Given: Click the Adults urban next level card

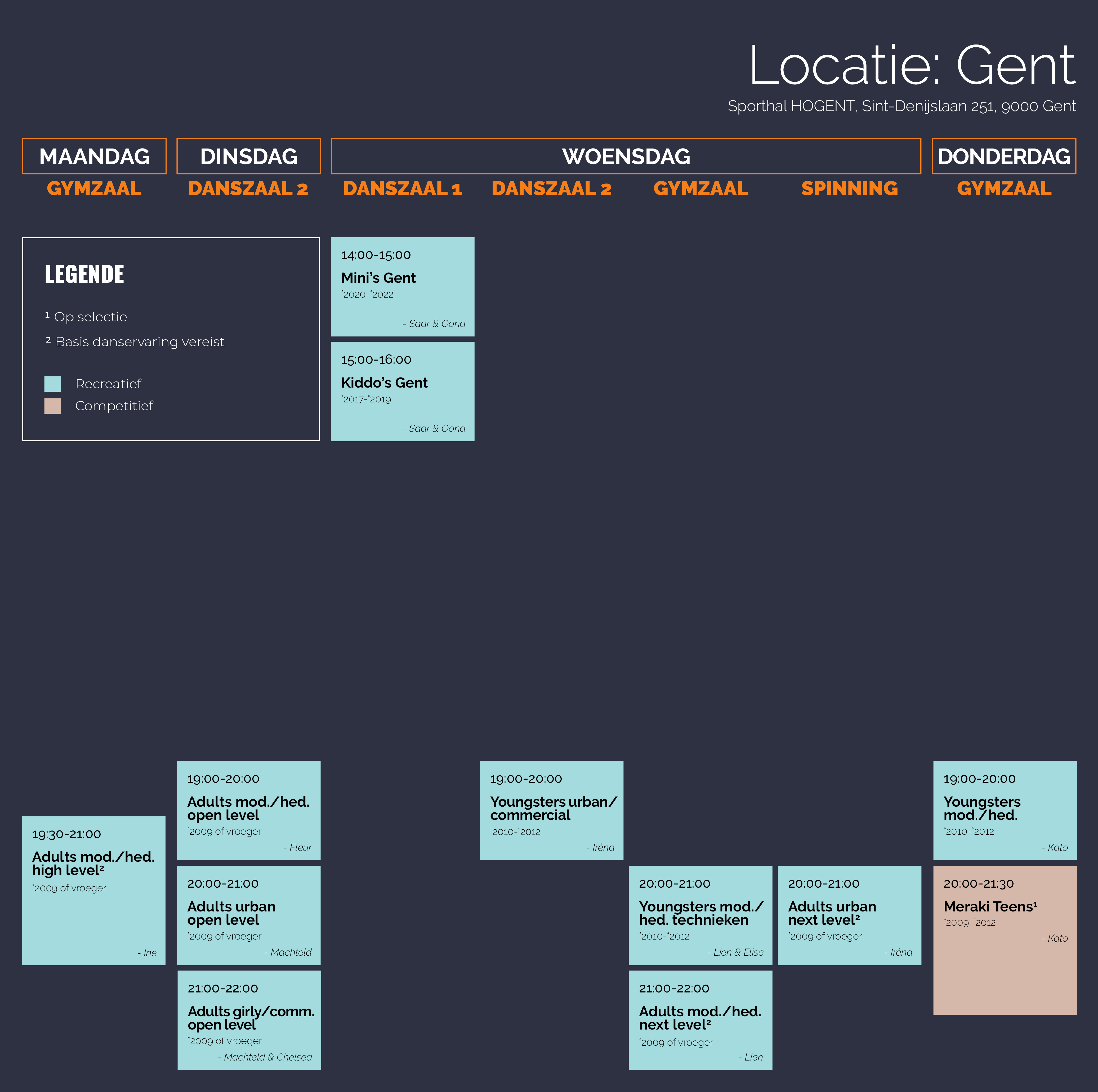Looking at the screenshot, I should [x=849, y=915].
